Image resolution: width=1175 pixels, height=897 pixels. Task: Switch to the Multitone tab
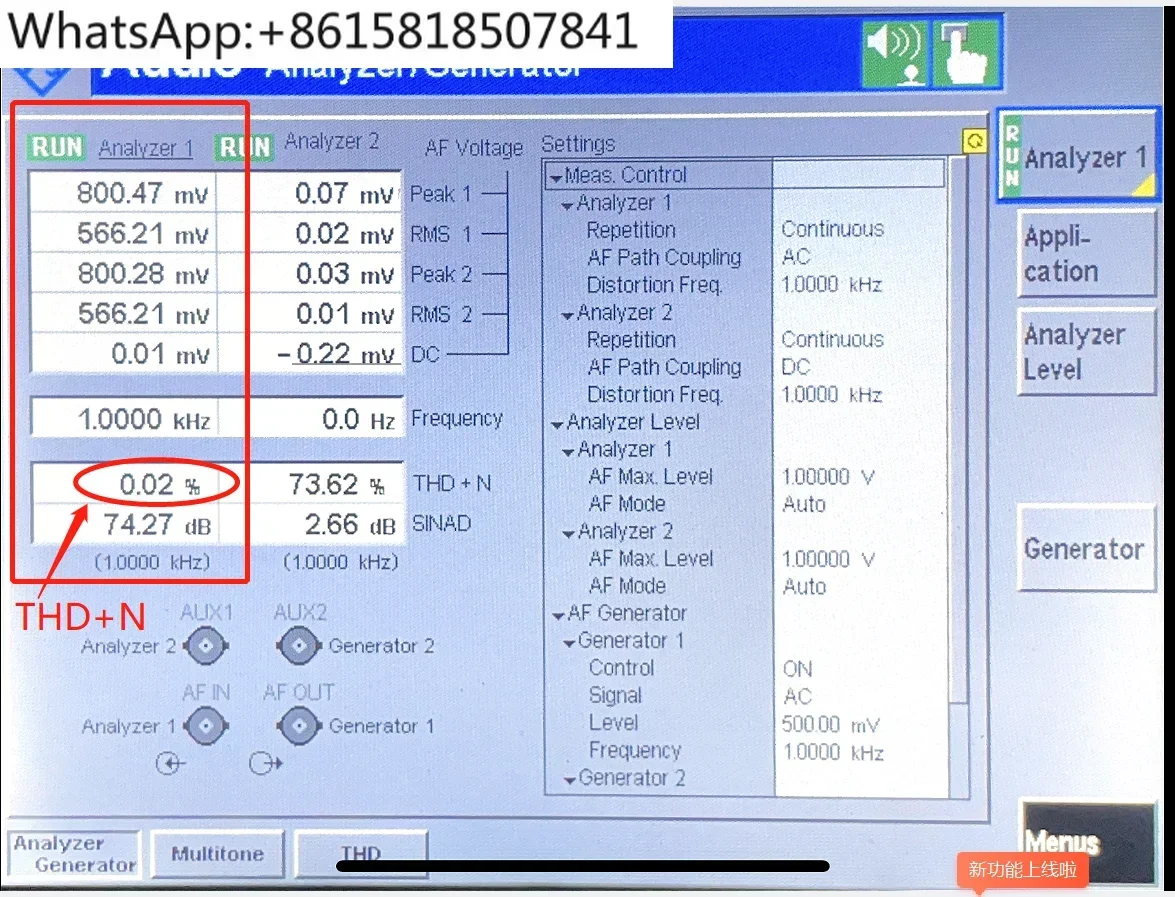tap(217, 854)
